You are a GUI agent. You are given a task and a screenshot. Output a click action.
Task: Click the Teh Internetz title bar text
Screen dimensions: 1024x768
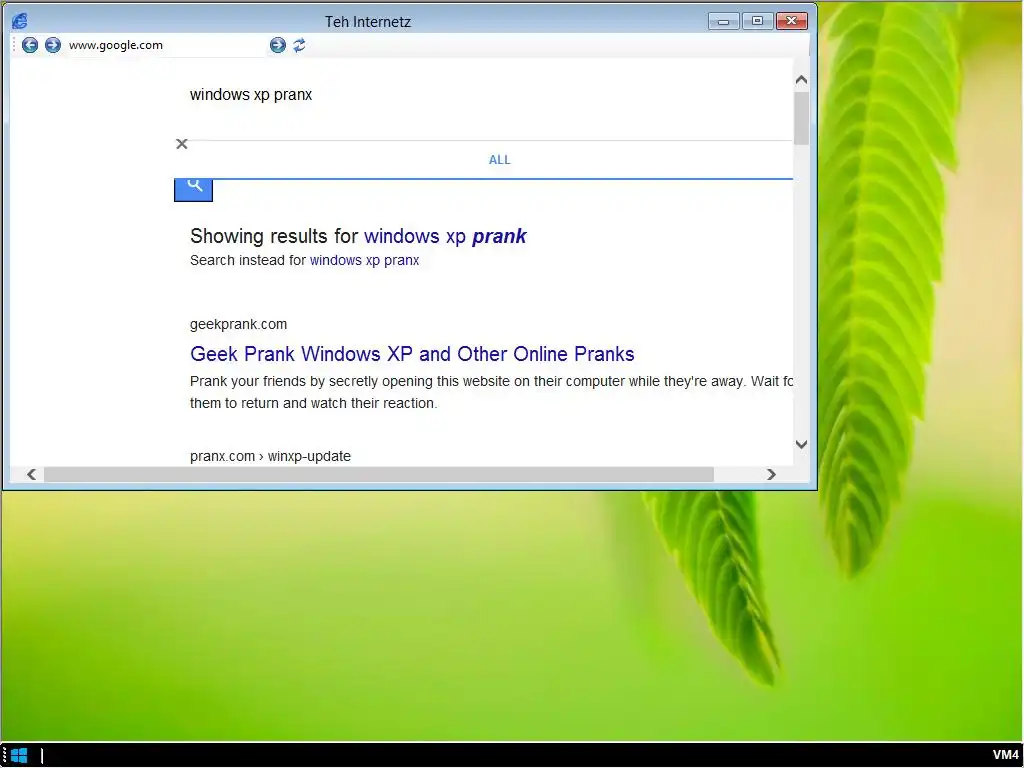tap(368, 22)
